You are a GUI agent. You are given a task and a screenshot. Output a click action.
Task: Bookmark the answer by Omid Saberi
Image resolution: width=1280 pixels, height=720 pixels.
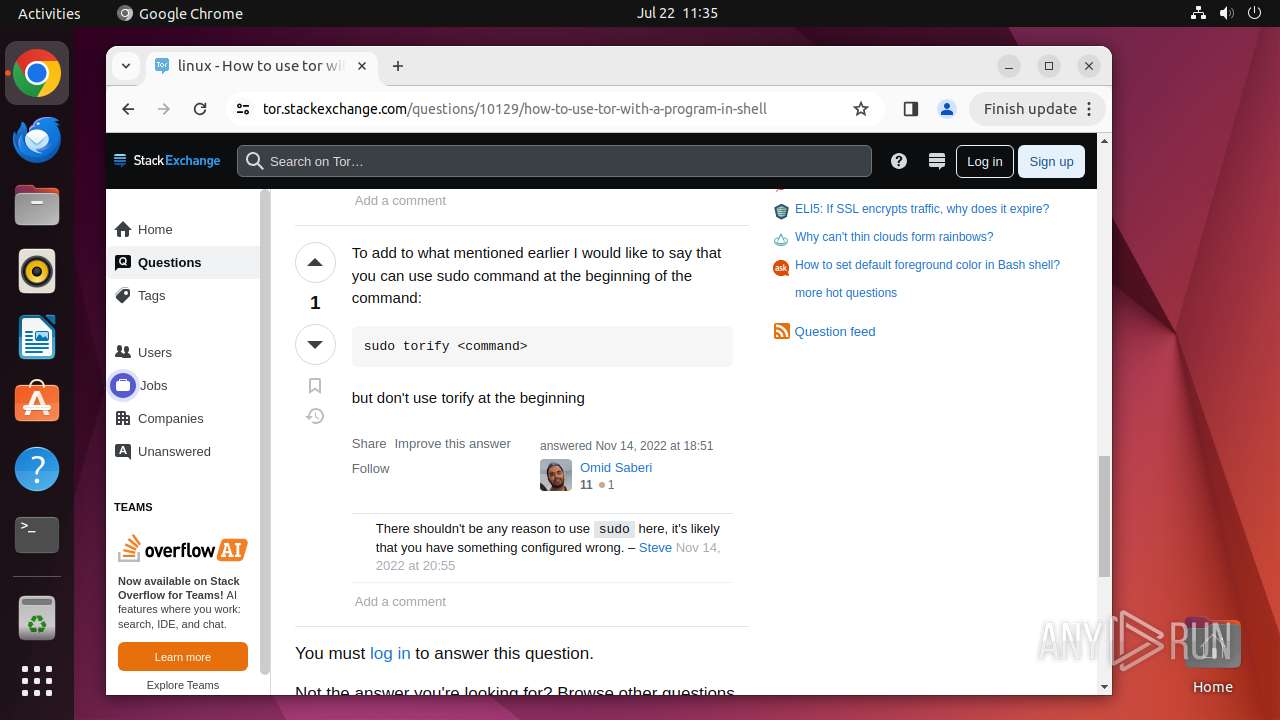pyautogui.click(x=315, y=385)
